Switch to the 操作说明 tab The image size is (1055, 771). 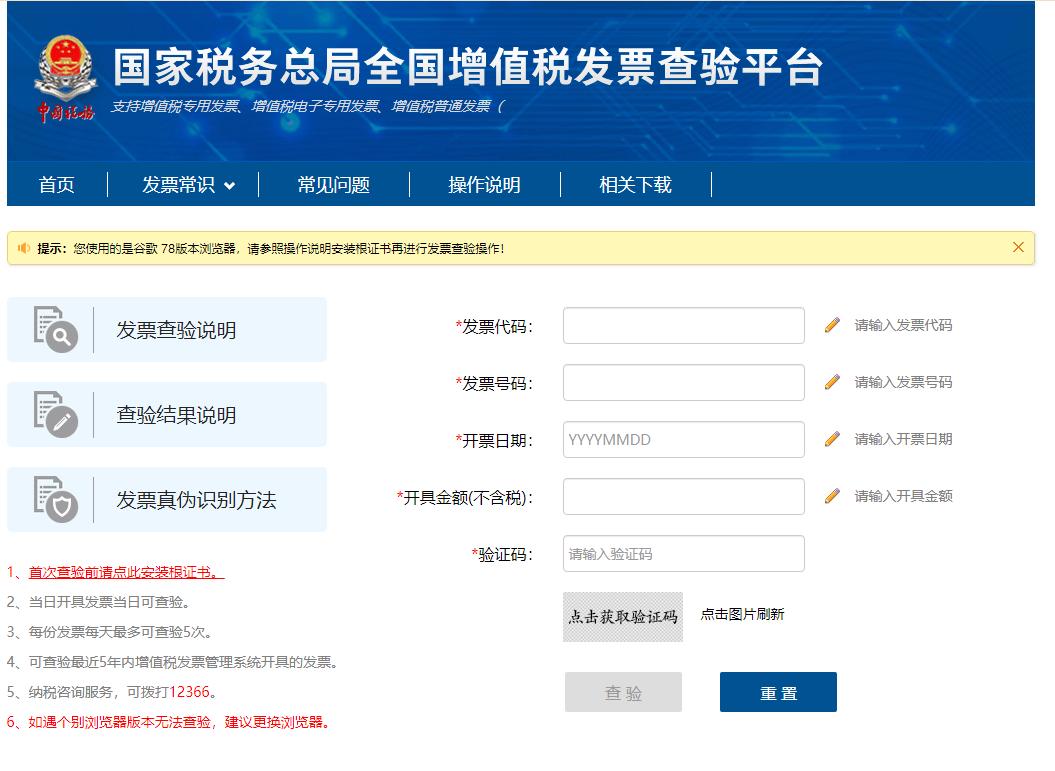pos(484,184)
